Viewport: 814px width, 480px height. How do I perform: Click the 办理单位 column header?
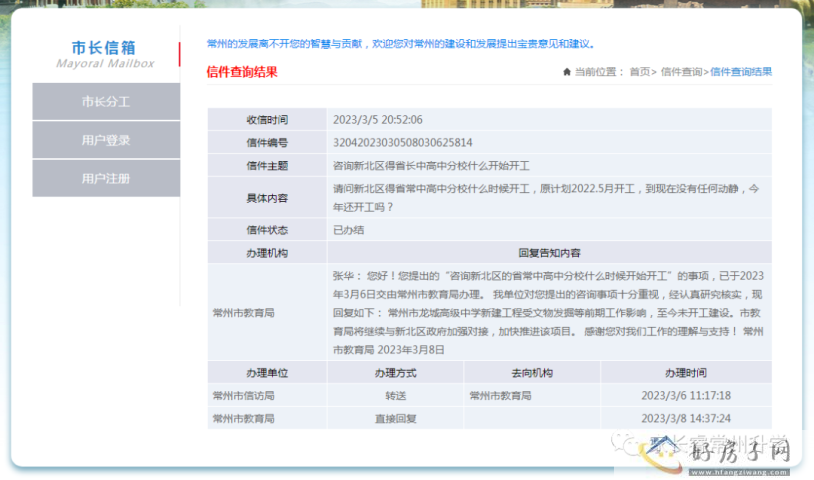click(x=267, y=373)
